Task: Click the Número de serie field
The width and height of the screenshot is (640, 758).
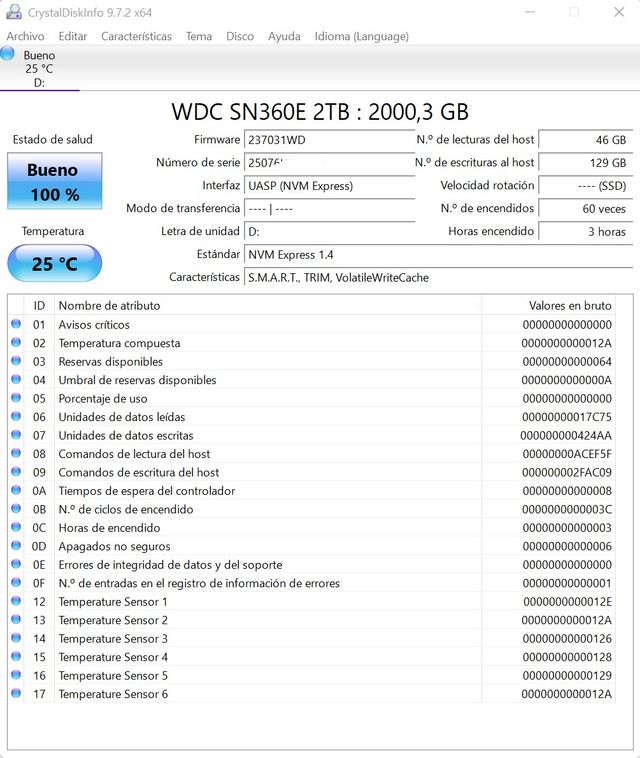Action: 330,162
